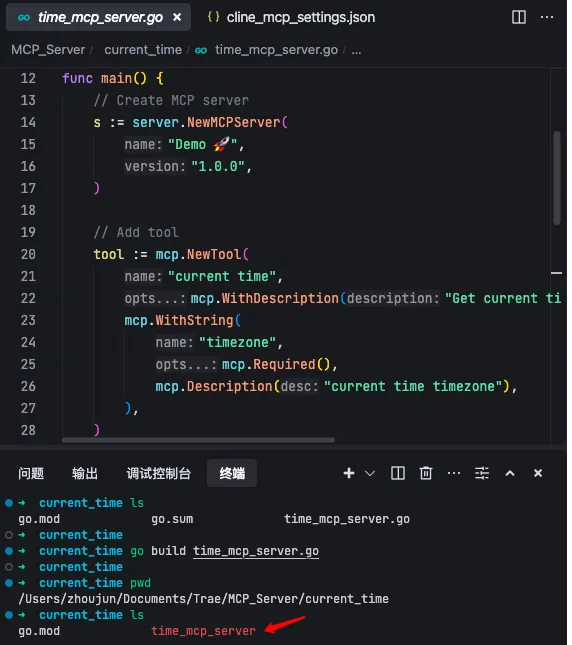
Task: Open the 调试控制台 debug console tab
Action: click(x=158, y=473)
